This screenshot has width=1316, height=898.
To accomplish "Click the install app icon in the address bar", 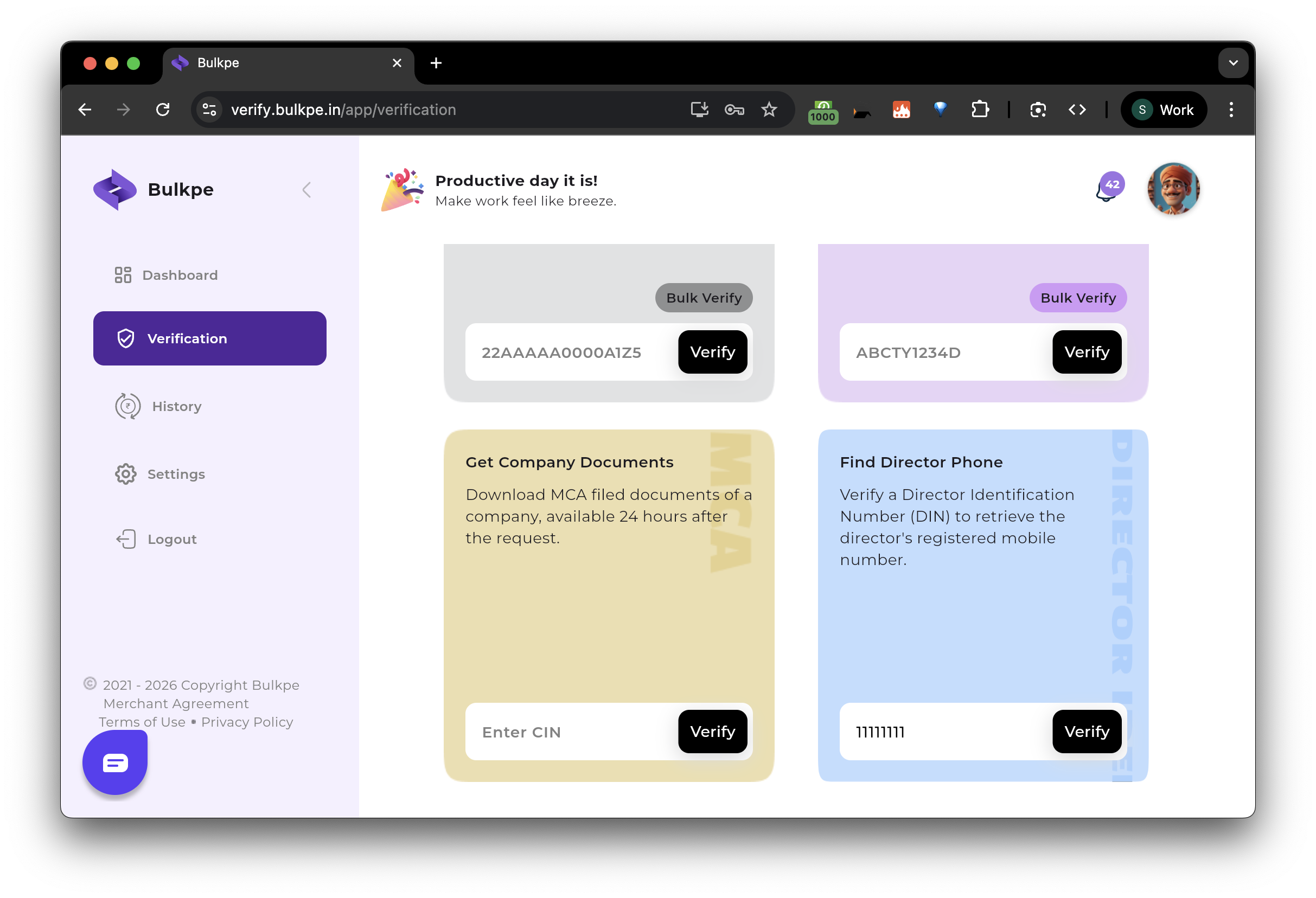I will pos(699,110).
